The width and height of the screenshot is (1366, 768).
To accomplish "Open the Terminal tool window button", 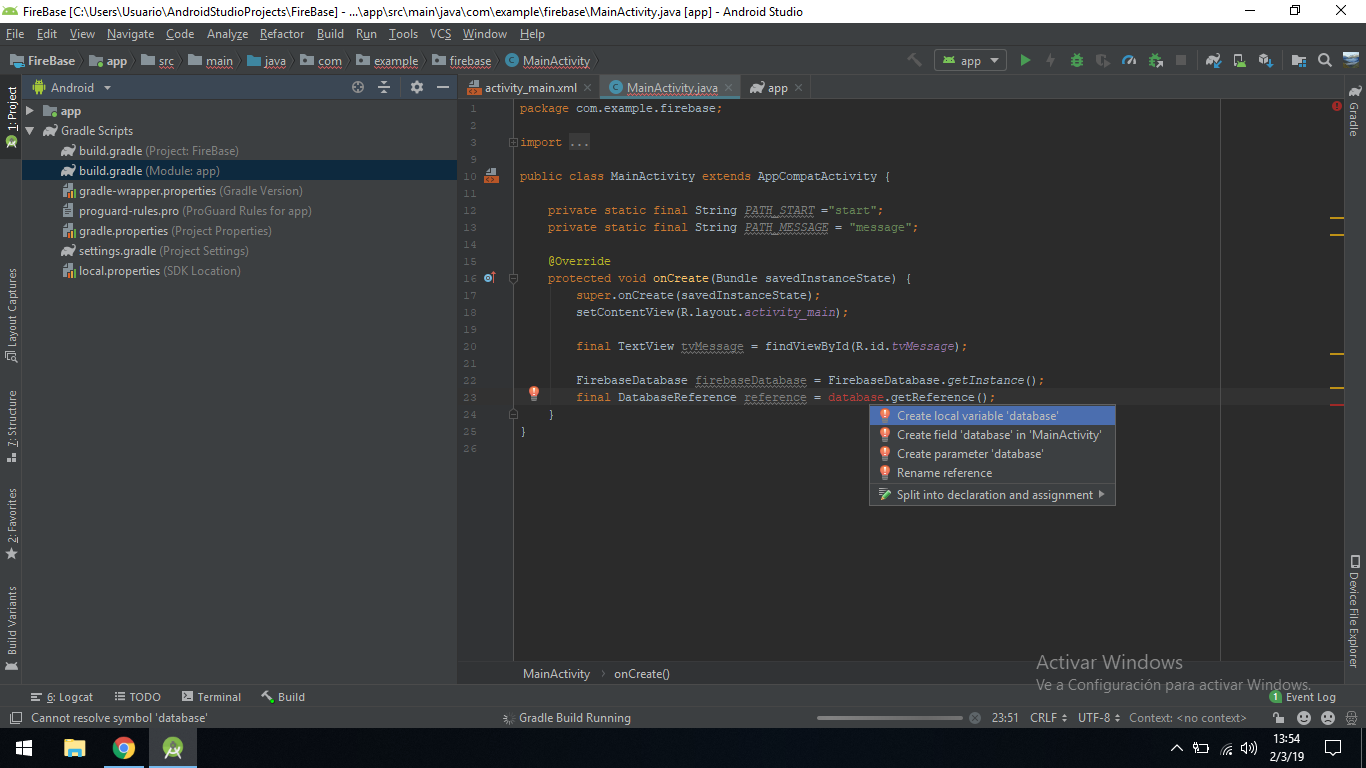I will pyautogui.click(x=211, y=697).
